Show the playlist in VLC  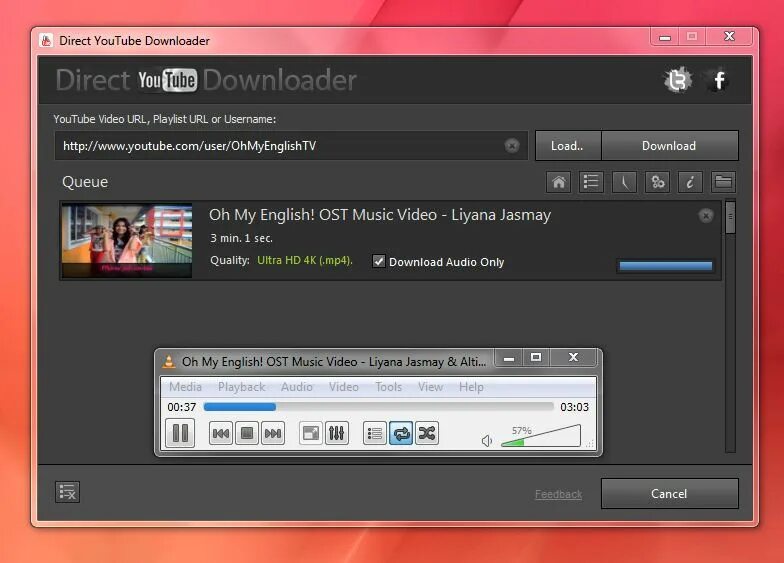374,433
